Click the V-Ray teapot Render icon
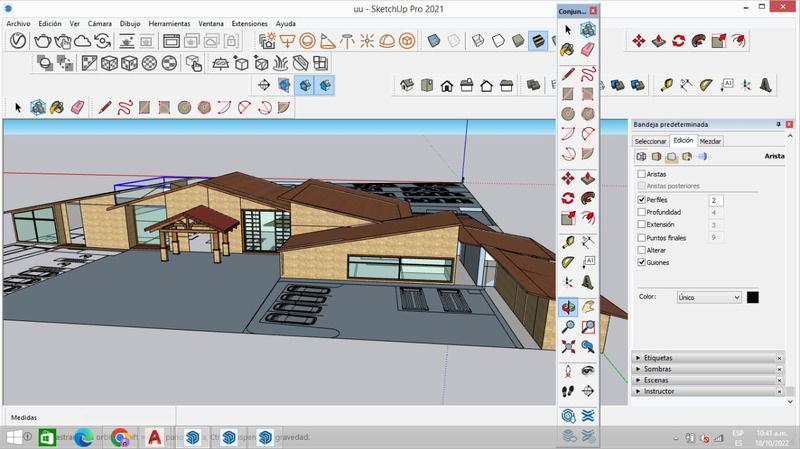The height and width of the screenshot is (449, 800). (x=42, y=41)
